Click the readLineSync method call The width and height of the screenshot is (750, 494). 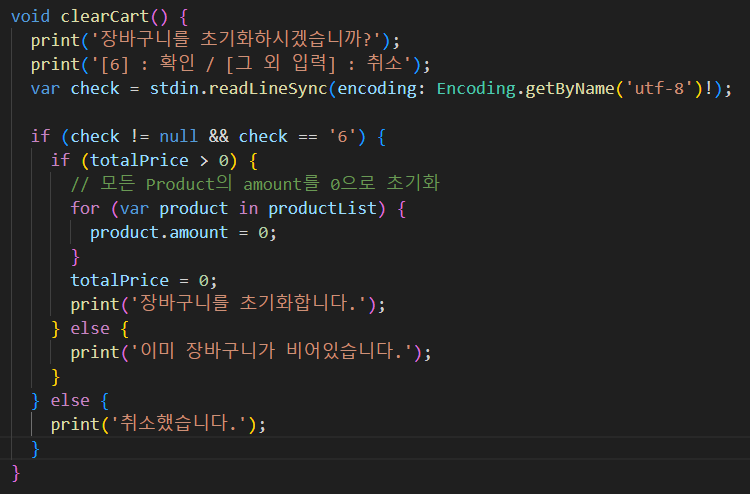268,88
